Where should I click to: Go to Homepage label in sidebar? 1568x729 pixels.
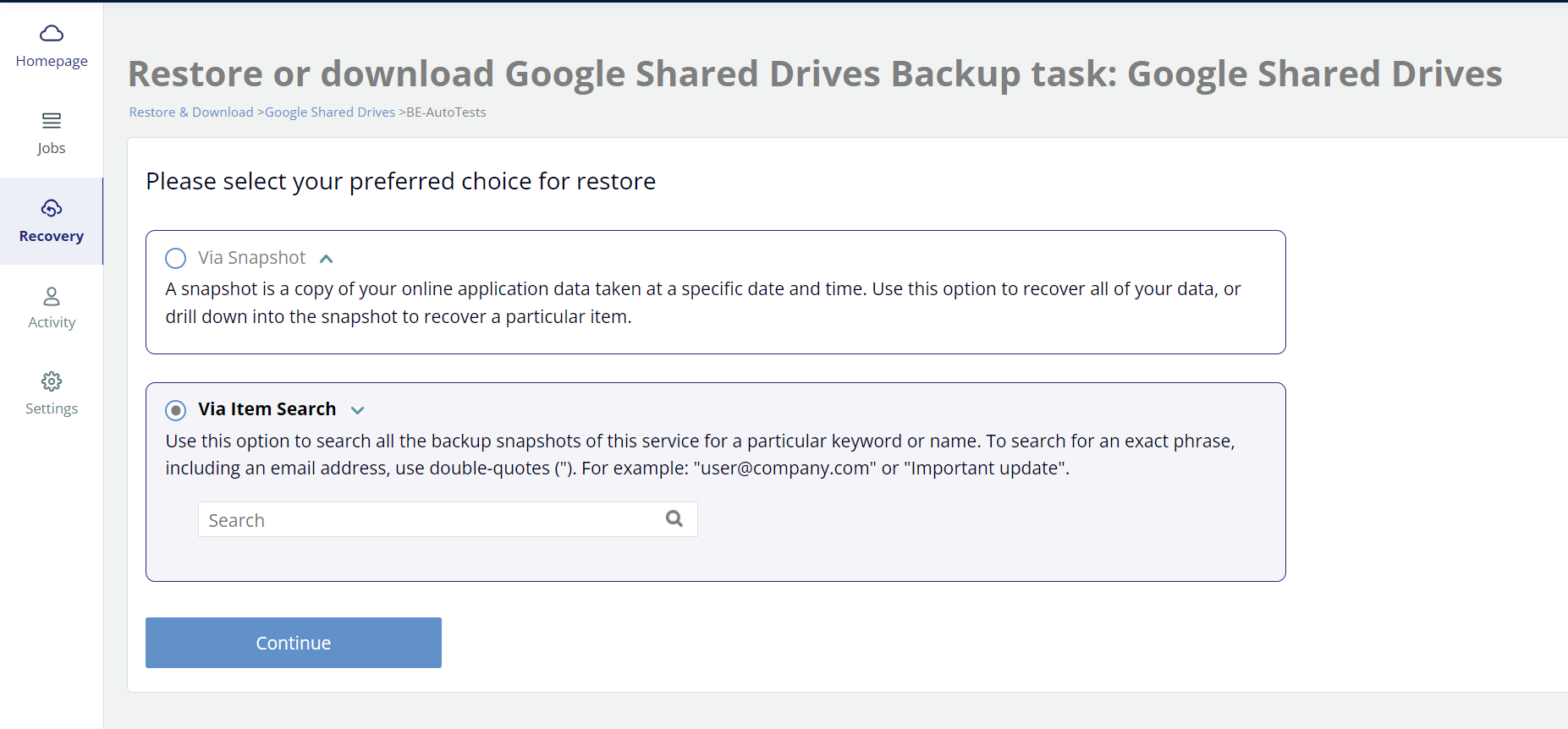coord(52,61)
